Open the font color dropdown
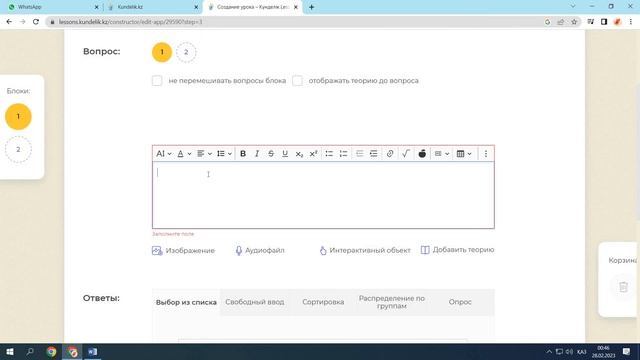Screen dimensions: 640x360 click(x=184, y=154)
